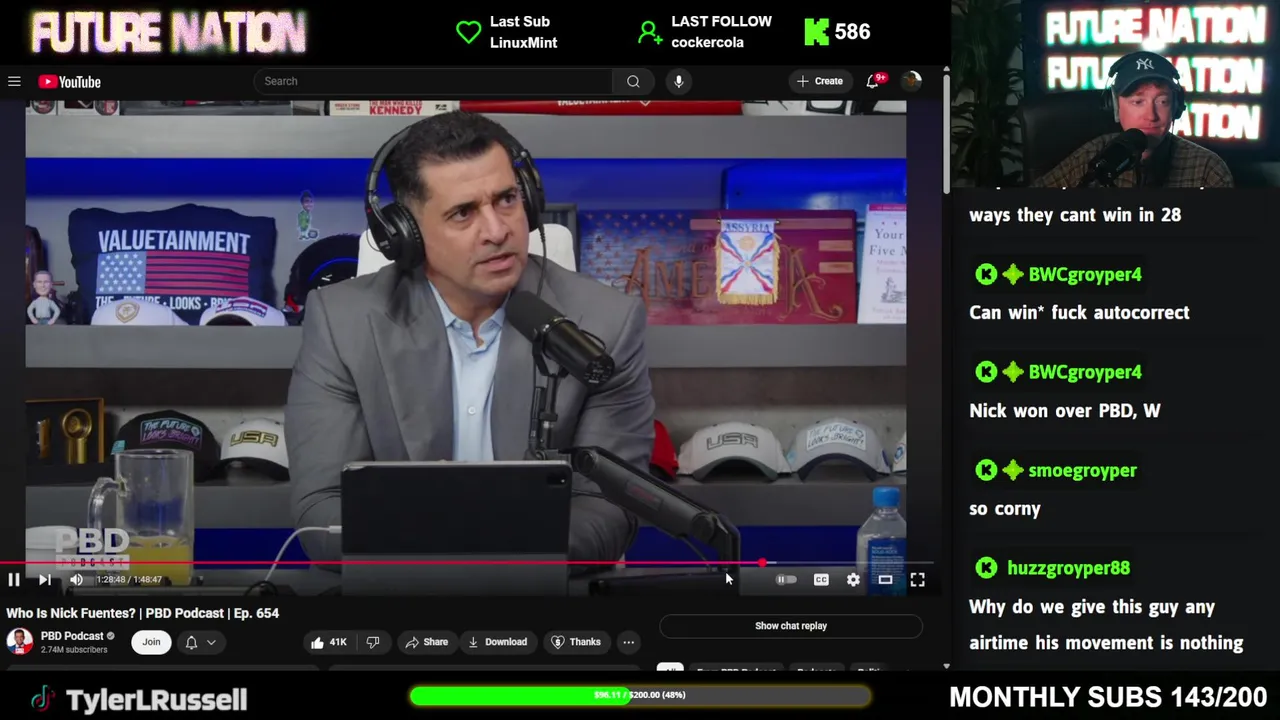Click chat message "ways they cant win in 28"
Screen dimensions: 1280x720
click(1075, 215)
